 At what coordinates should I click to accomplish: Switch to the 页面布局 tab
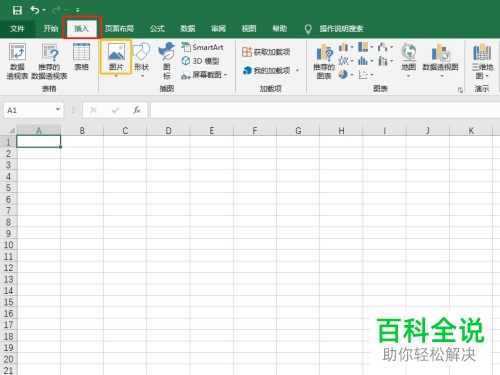pos(119,29)
